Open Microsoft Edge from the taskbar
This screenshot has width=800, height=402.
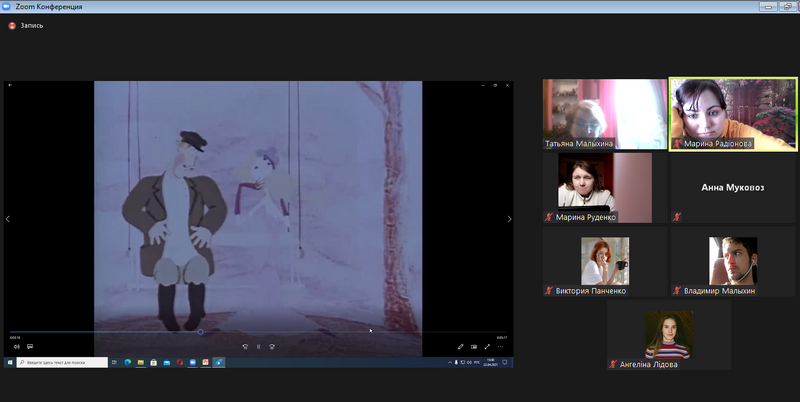128,362
